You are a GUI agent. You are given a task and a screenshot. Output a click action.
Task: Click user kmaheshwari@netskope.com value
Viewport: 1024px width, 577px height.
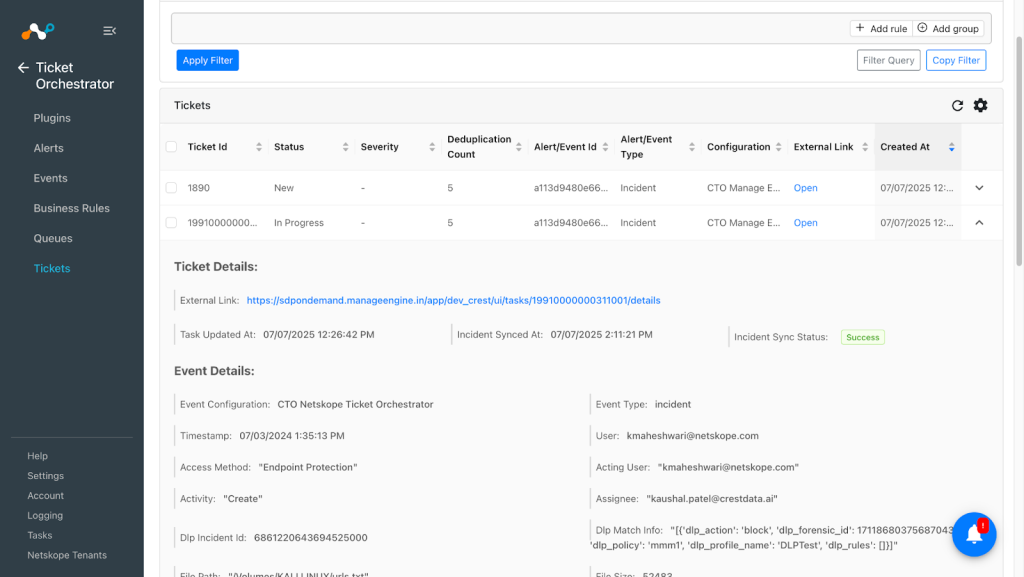click(x=692, y=436)
